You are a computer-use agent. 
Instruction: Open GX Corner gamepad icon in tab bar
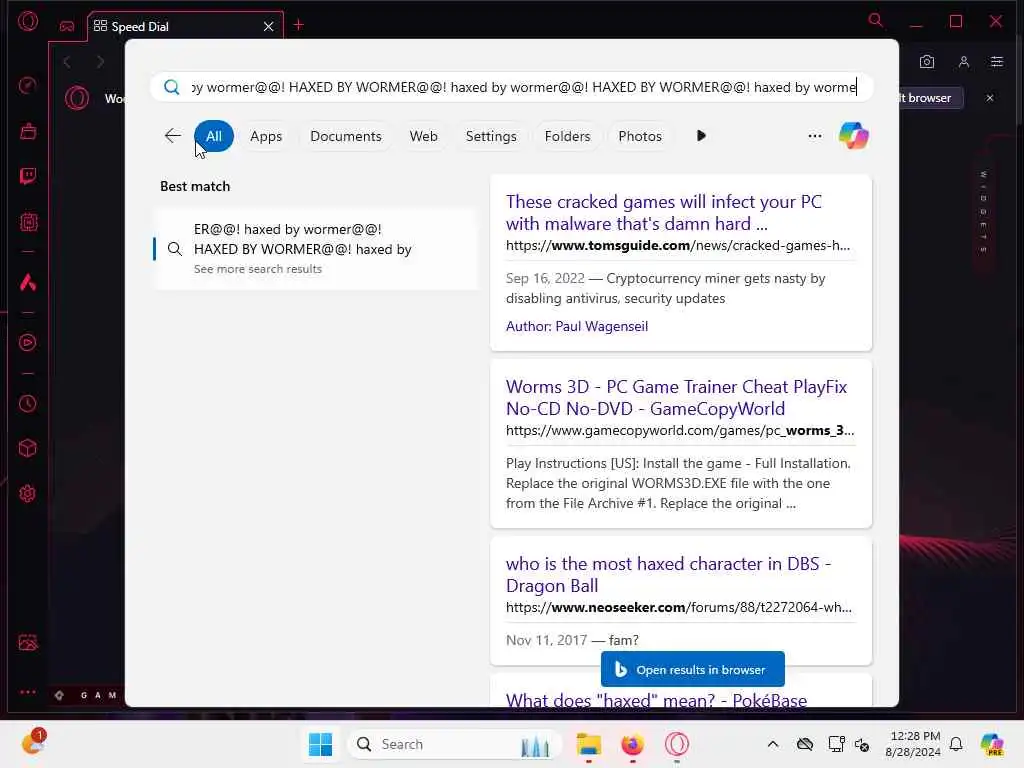[67, 26]
